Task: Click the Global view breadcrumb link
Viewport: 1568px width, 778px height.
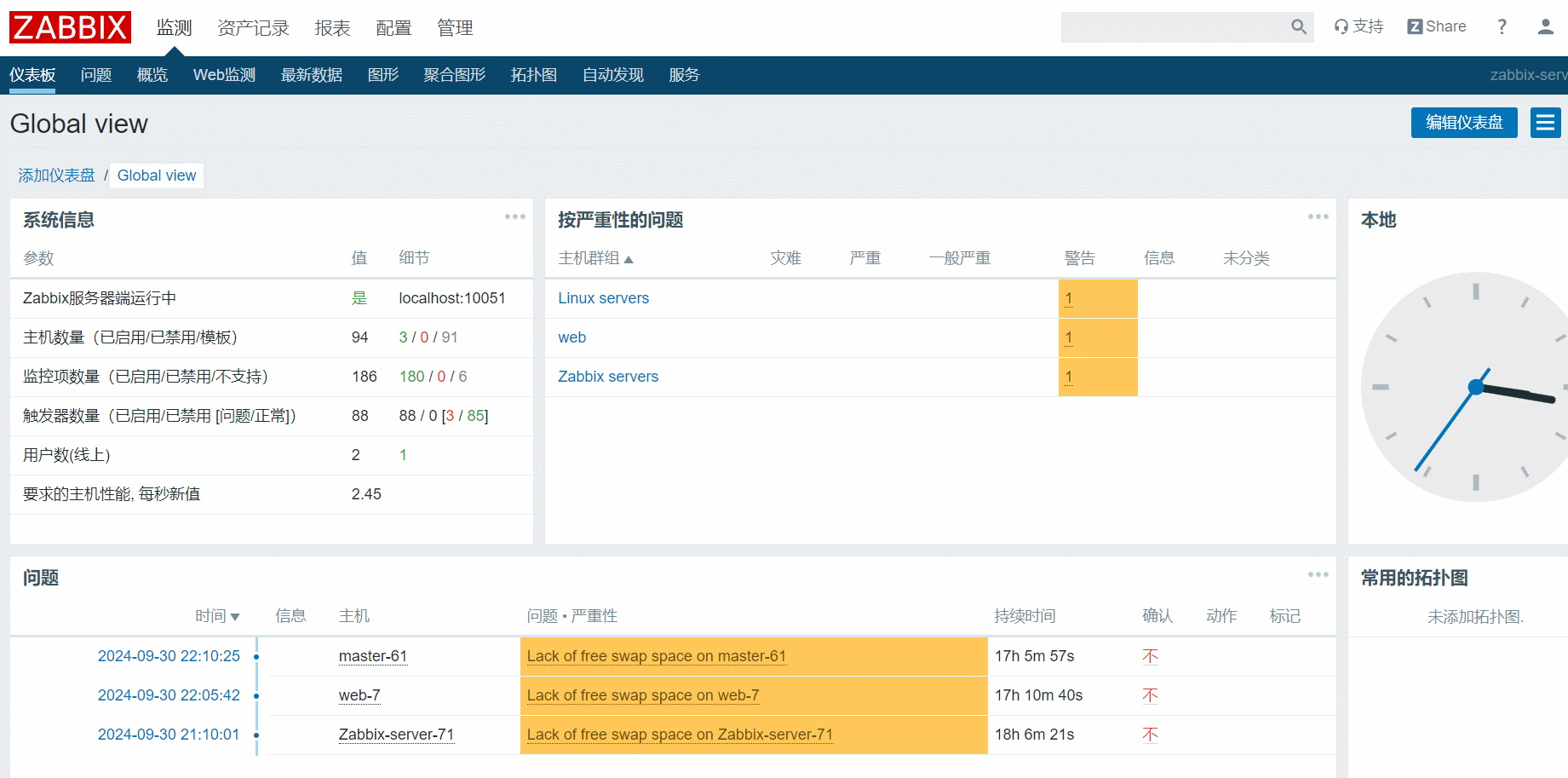Action: coord(157,176)
